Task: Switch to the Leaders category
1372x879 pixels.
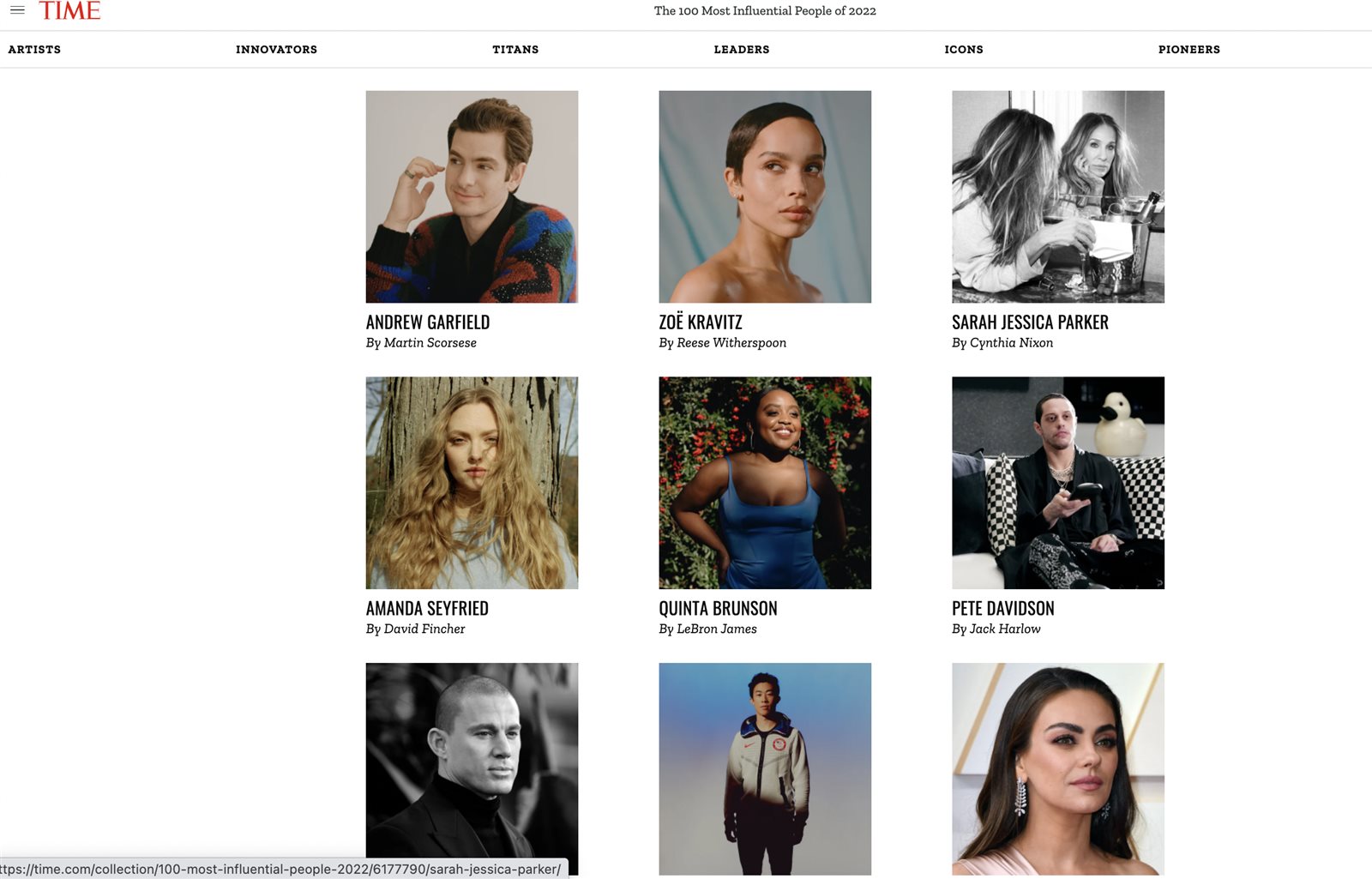Action: [742, 50]
